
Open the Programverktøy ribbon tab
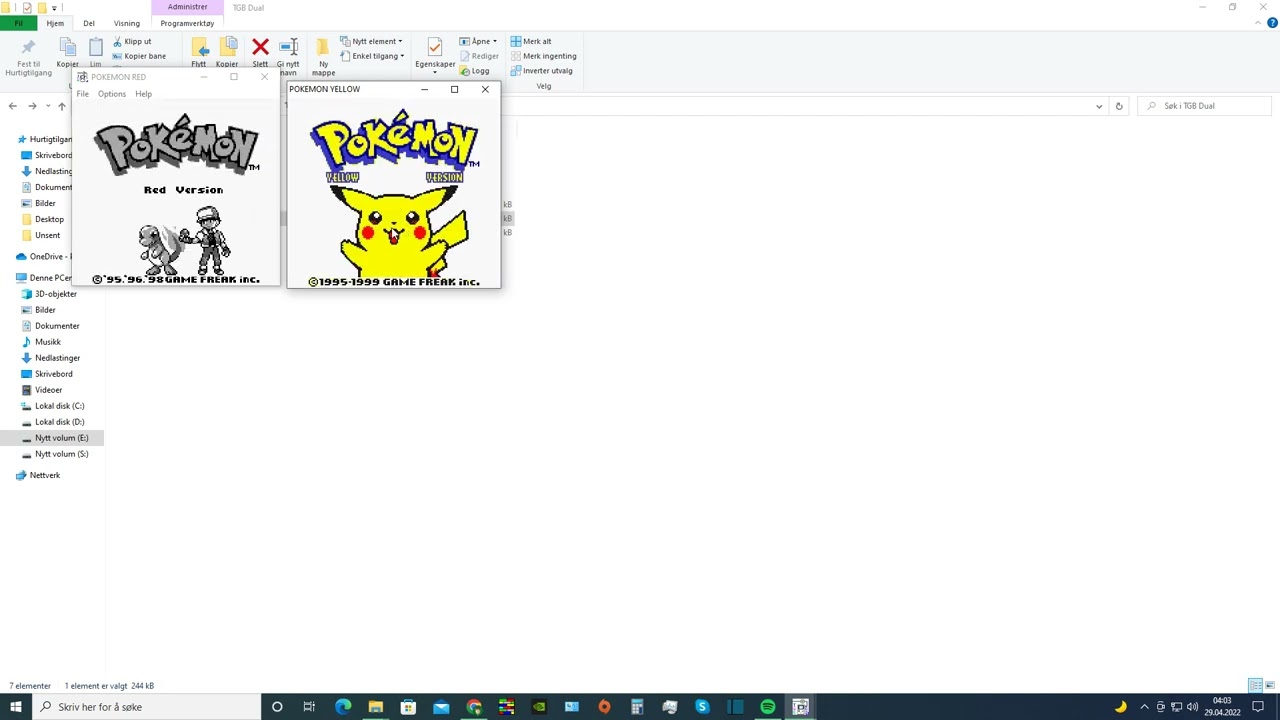point(187,23)
